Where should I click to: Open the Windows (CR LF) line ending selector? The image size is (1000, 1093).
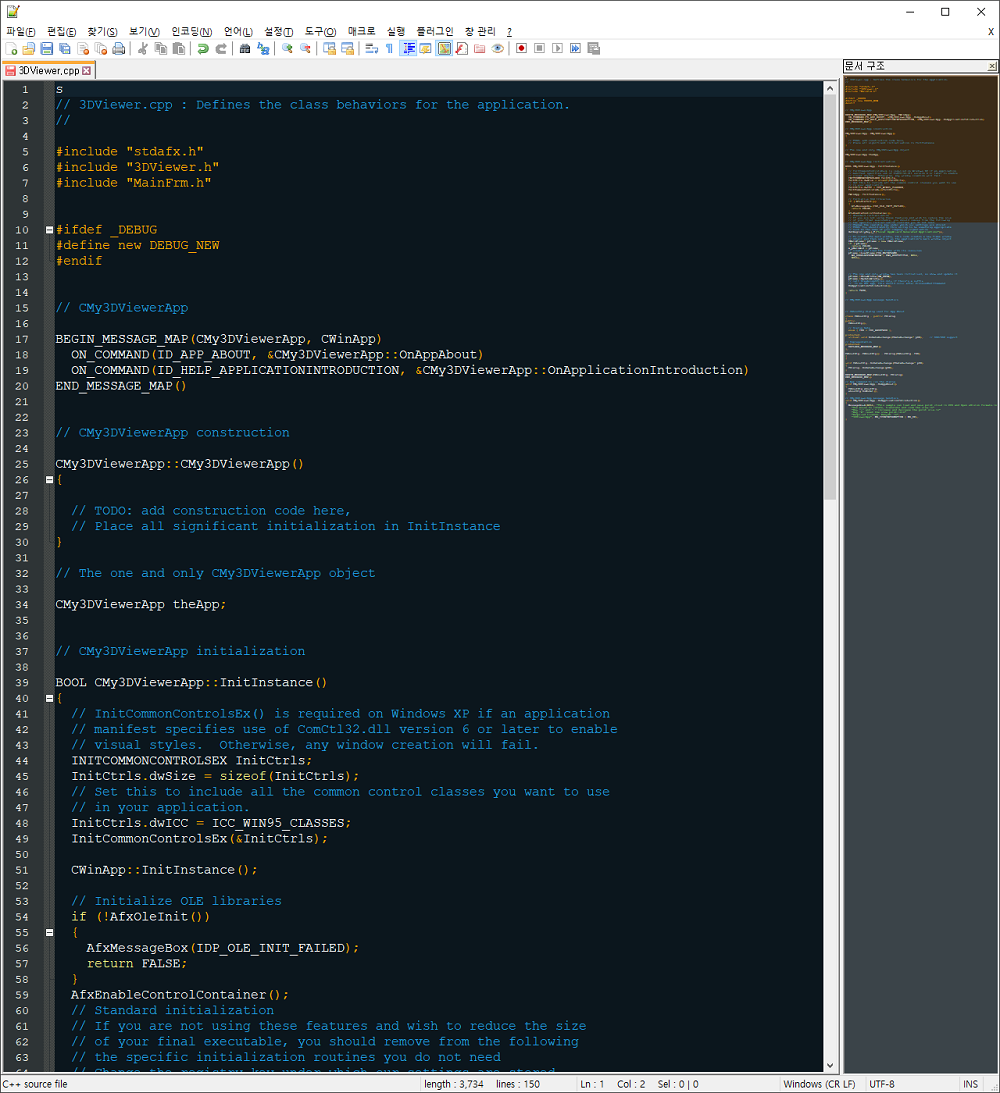click(x=820, y=1084)
